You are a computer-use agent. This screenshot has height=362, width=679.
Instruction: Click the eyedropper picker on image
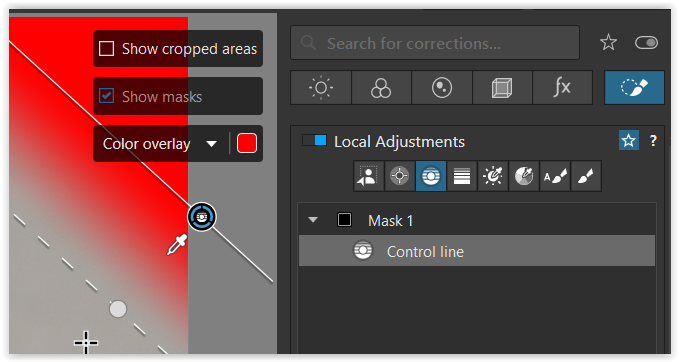[177, 245]
